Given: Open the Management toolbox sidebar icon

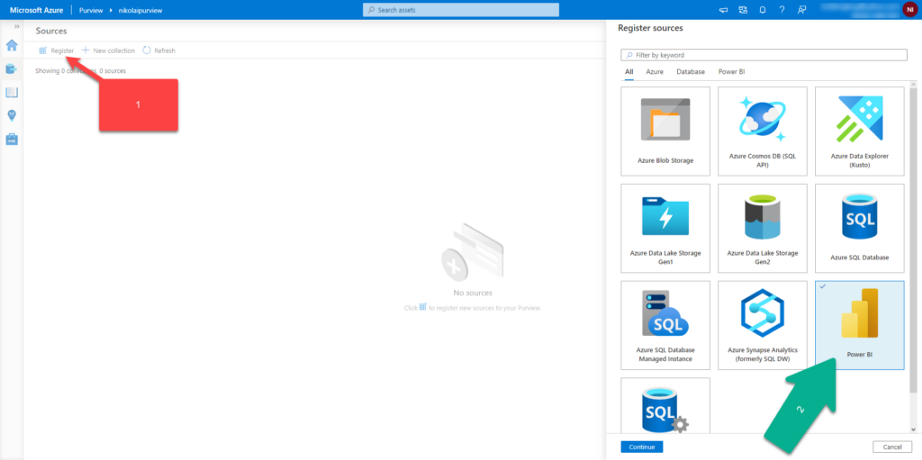Looking at the screenshot, I should click(11, 139).
